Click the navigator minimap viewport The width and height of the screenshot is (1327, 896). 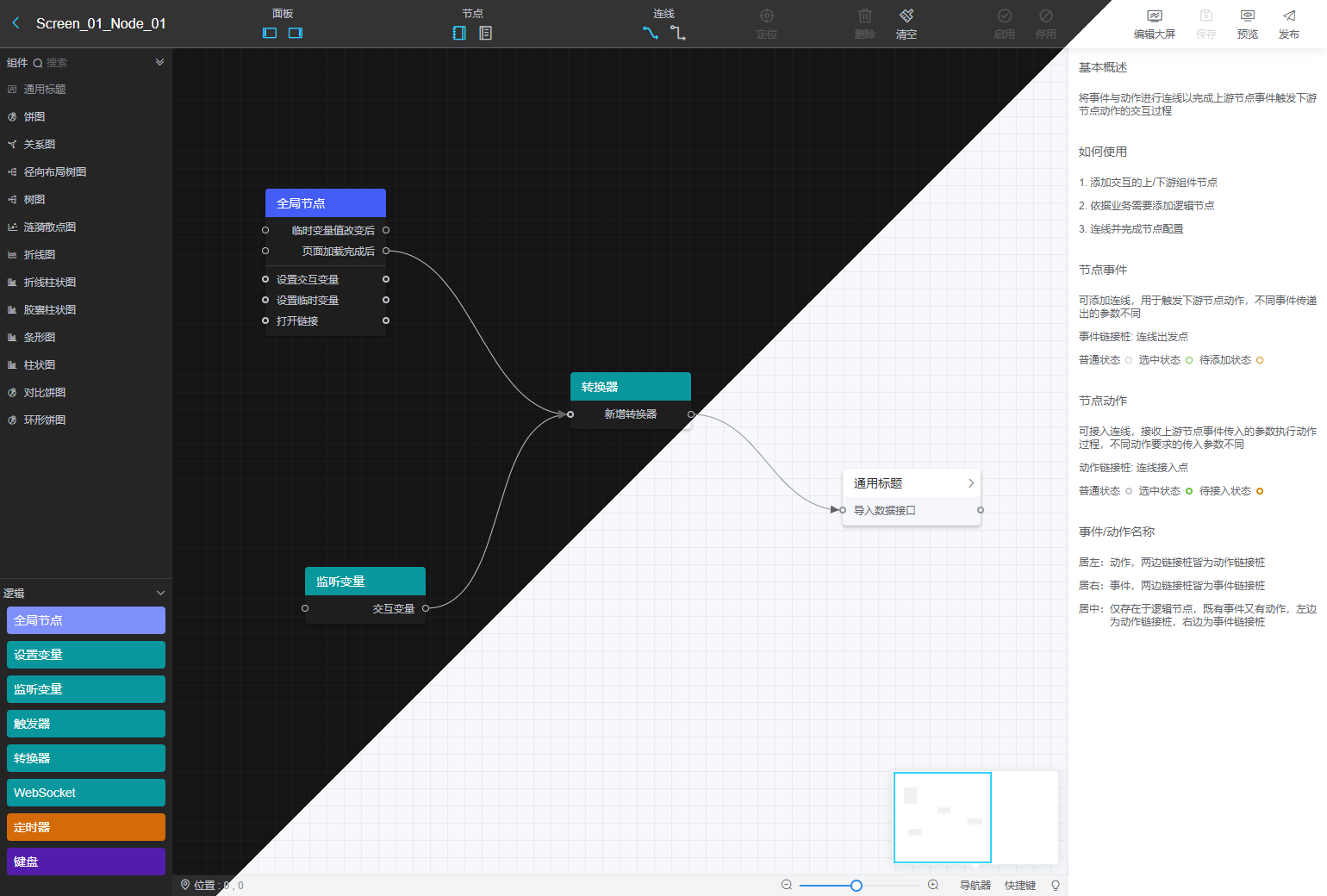point(943,818)
